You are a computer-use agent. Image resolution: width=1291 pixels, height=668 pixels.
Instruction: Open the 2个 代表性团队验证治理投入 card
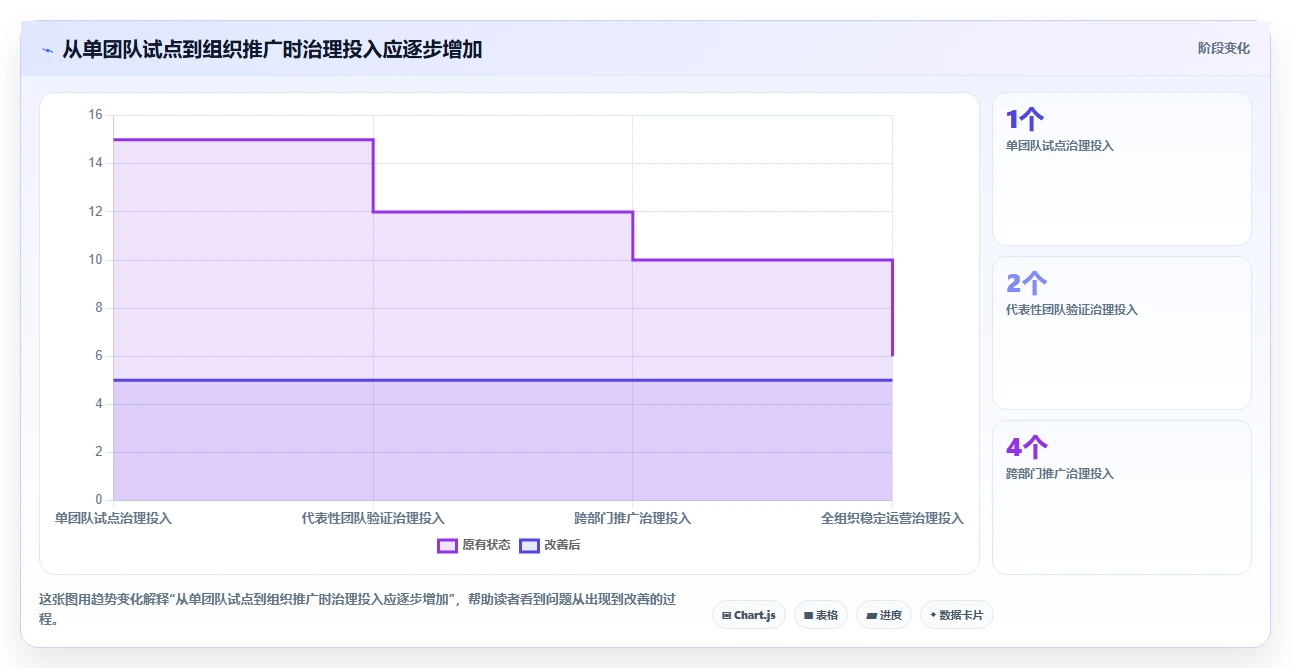1121,333
